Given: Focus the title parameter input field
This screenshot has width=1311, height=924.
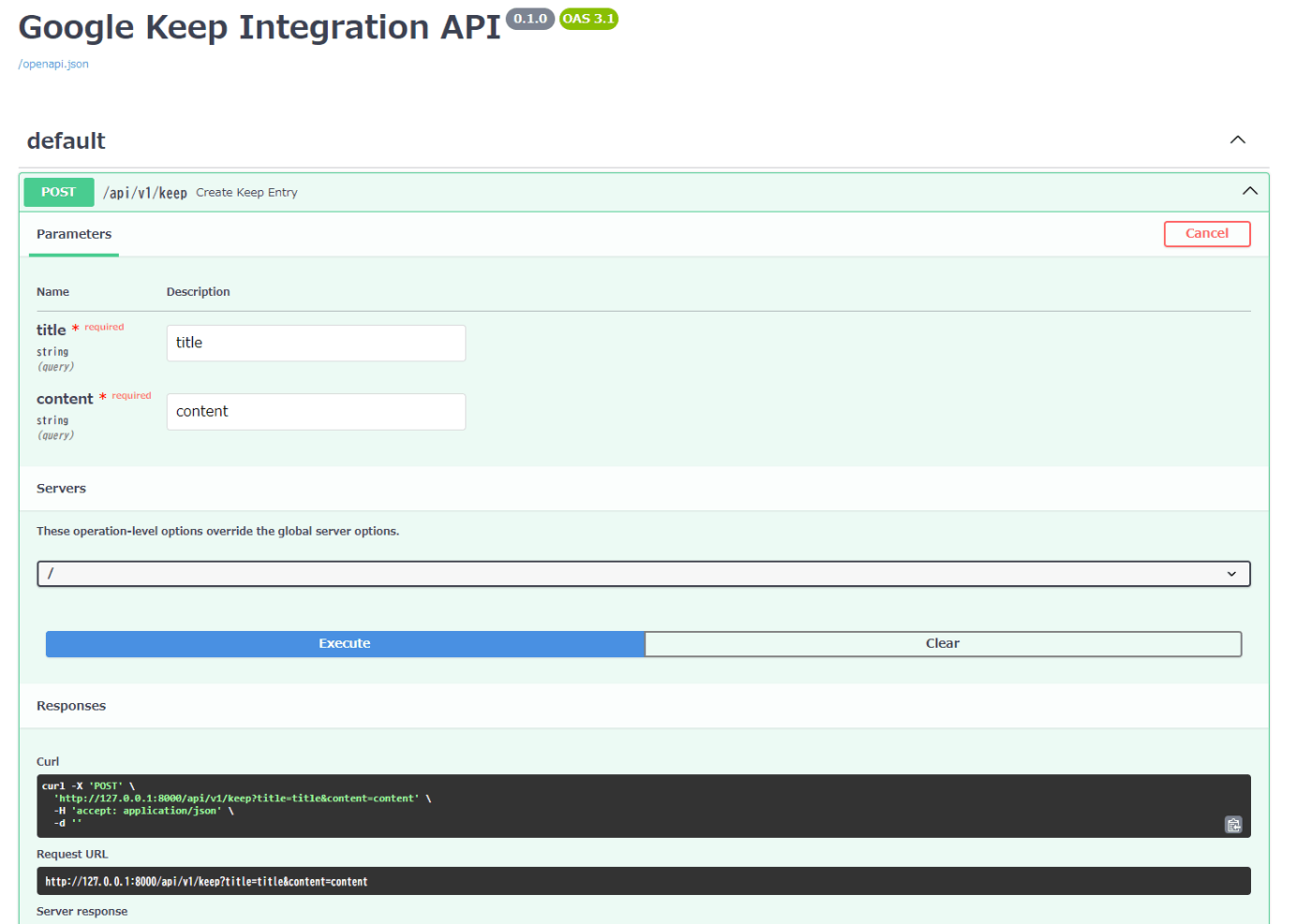Looking at the screenshot, I should click(x=317, y=344).
